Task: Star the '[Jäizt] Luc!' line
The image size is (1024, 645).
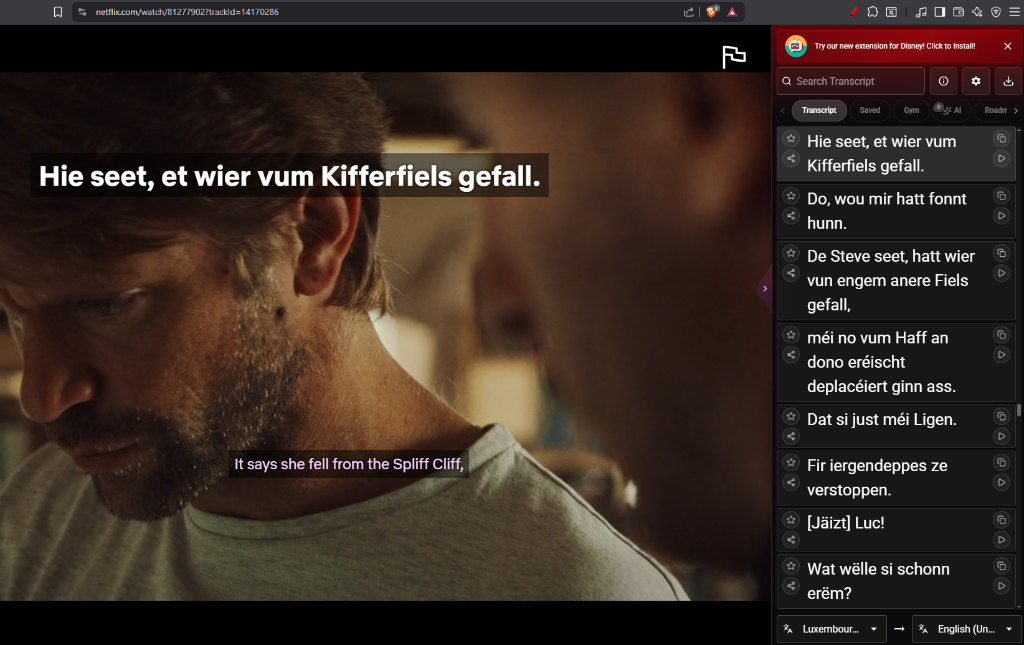Action: pyautogui.click(x=791, y=520)
